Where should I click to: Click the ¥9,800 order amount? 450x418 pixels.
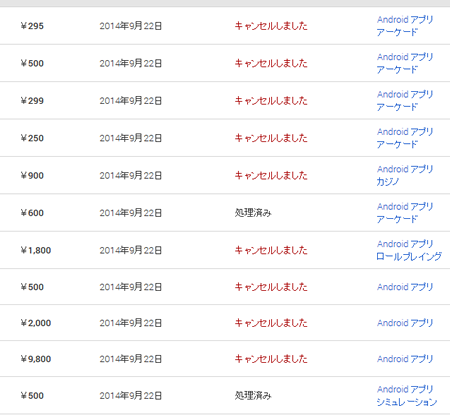tap(36, 359)
